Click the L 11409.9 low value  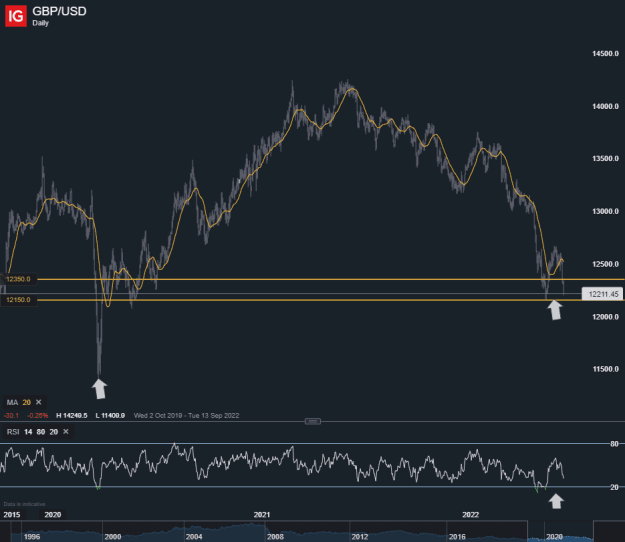click(x=110, y=415)
